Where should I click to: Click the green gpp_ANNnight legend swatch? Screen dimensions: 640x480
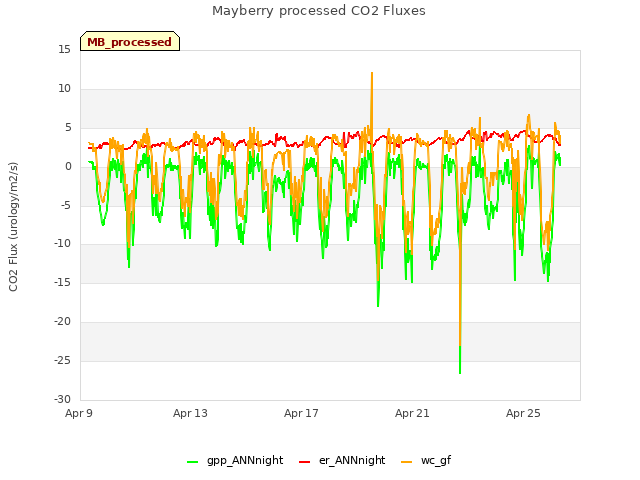(192, 462)
